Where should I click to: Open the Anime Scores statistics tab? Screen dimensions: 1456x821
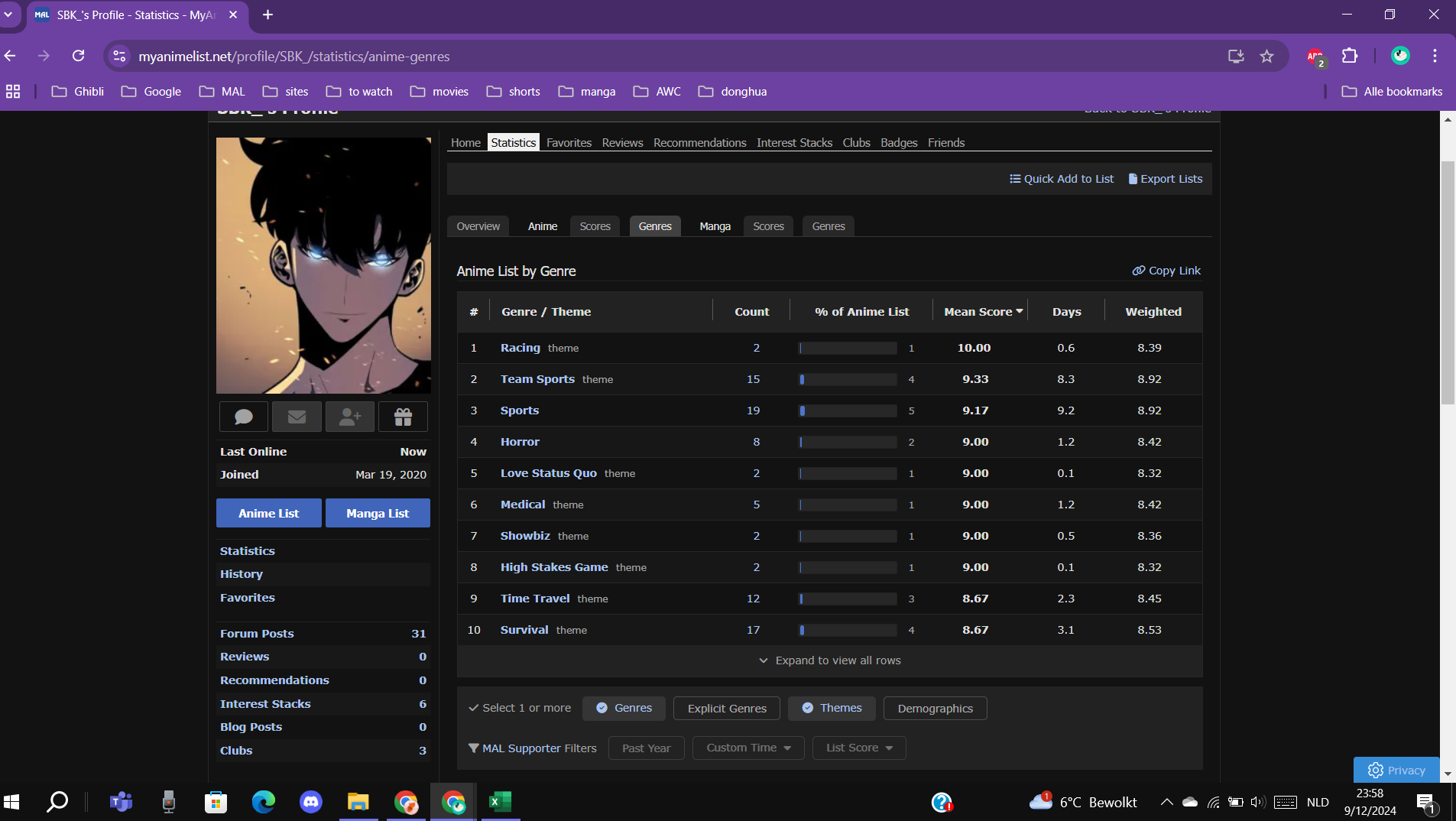(x=595, y=226)
